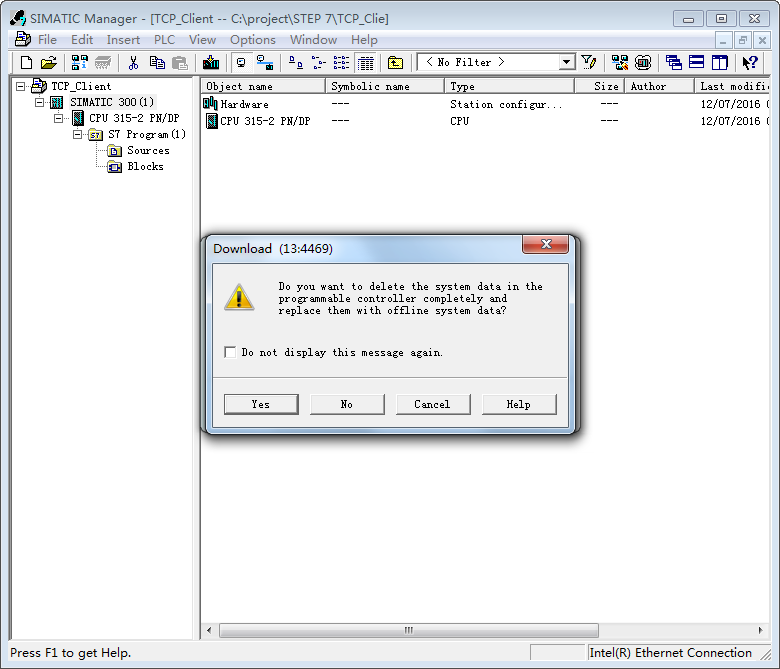The height and width of the screenshot is (669, 780).
Task: Click the SIMATIC Manager document menu icon
Action: point(22,39)
